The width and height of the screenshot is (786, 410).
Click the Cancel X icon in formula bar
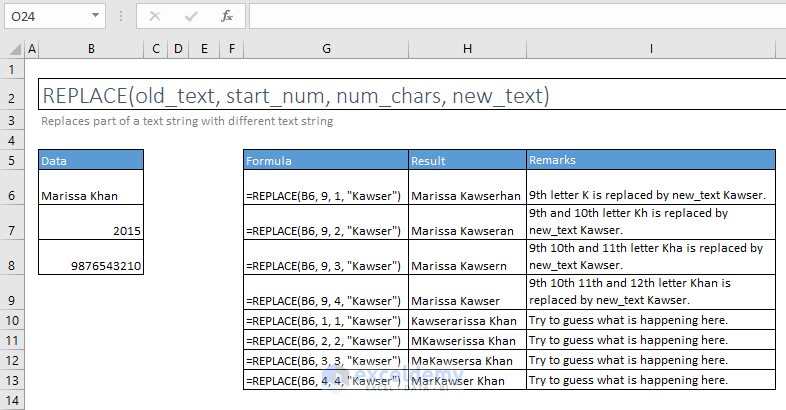pyautogui.click(x=155, y=16)
